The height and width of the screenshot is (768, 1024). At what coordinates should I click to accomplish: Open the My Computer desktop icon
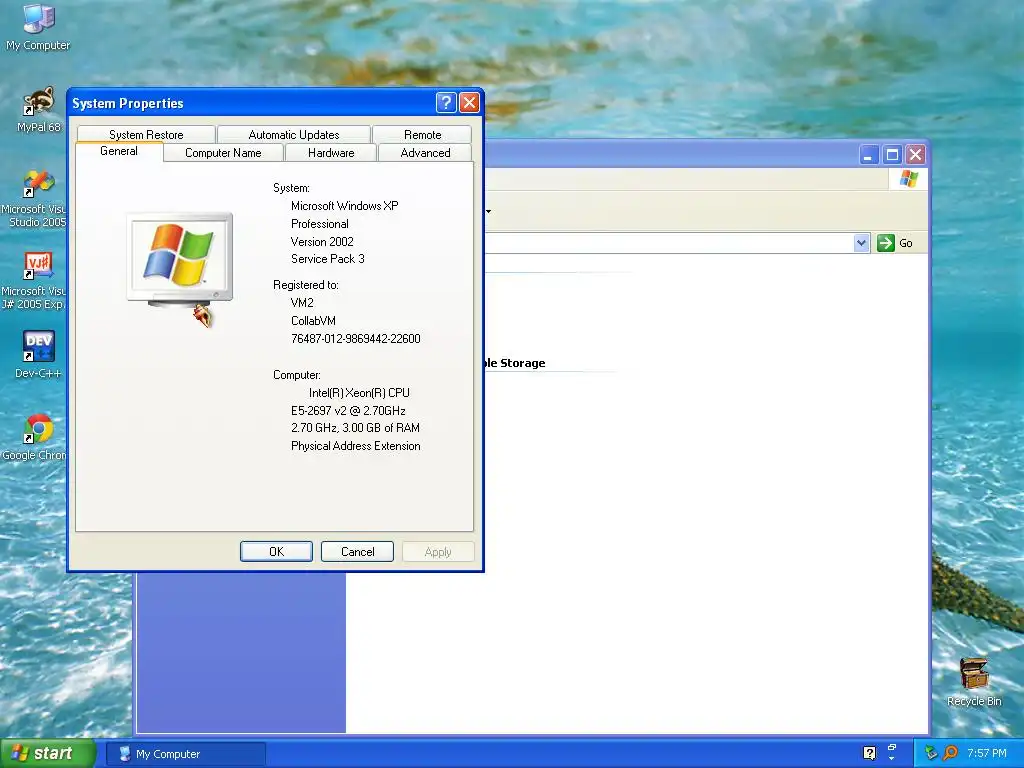point(38,27)
